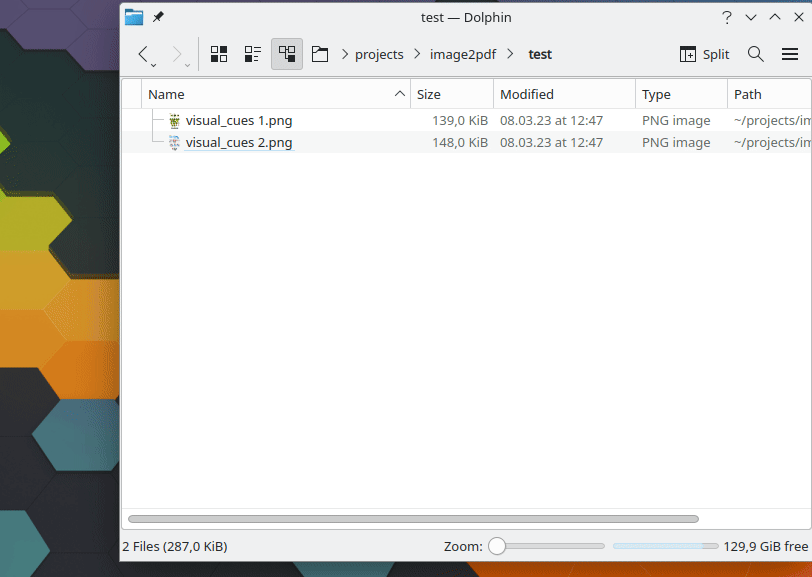812x577 pixels.
Task: Open the back history dropdown arrow
Action: tap(154, 65)
